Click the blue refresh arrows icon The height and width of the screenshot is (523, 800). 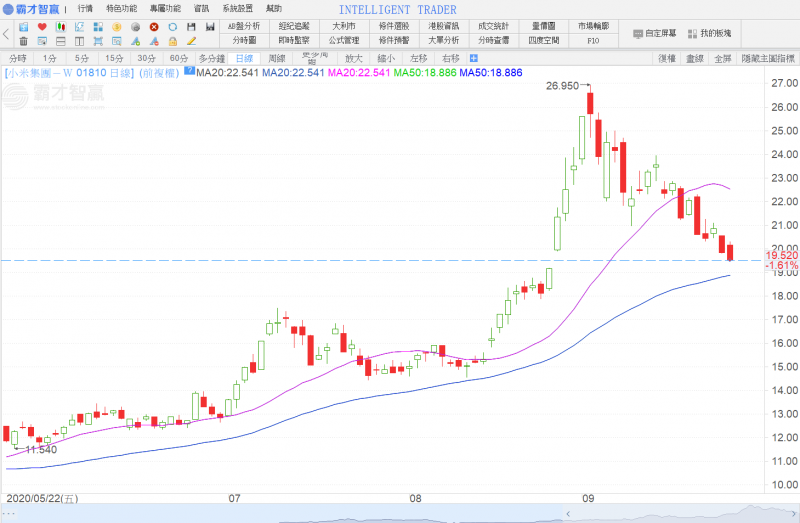pyautogui.click(x=172, y=26)
